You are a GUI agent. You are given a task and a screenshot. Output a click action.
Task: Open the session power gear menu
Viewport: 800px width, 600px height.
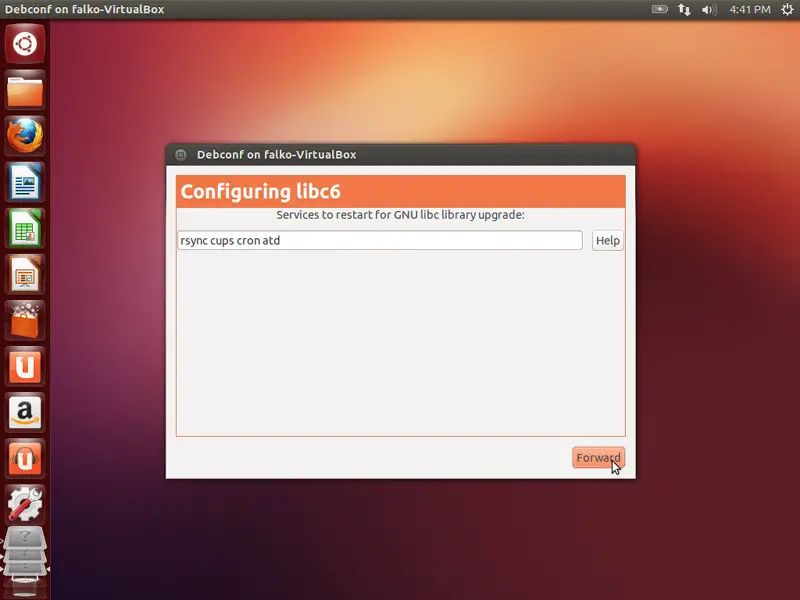click(787, 9)
